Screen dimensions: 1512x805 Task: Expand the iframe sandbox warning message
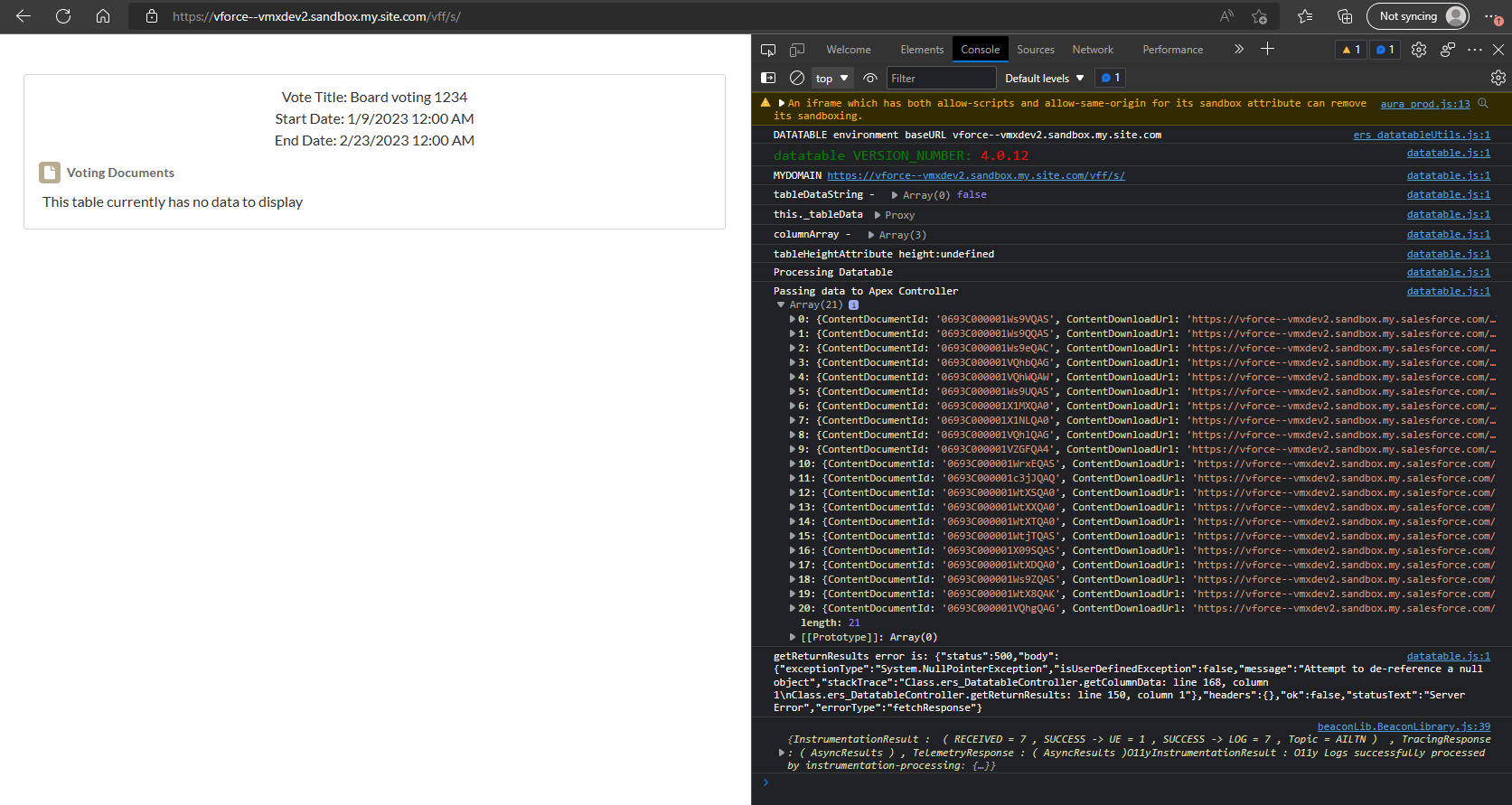(782, 103)
